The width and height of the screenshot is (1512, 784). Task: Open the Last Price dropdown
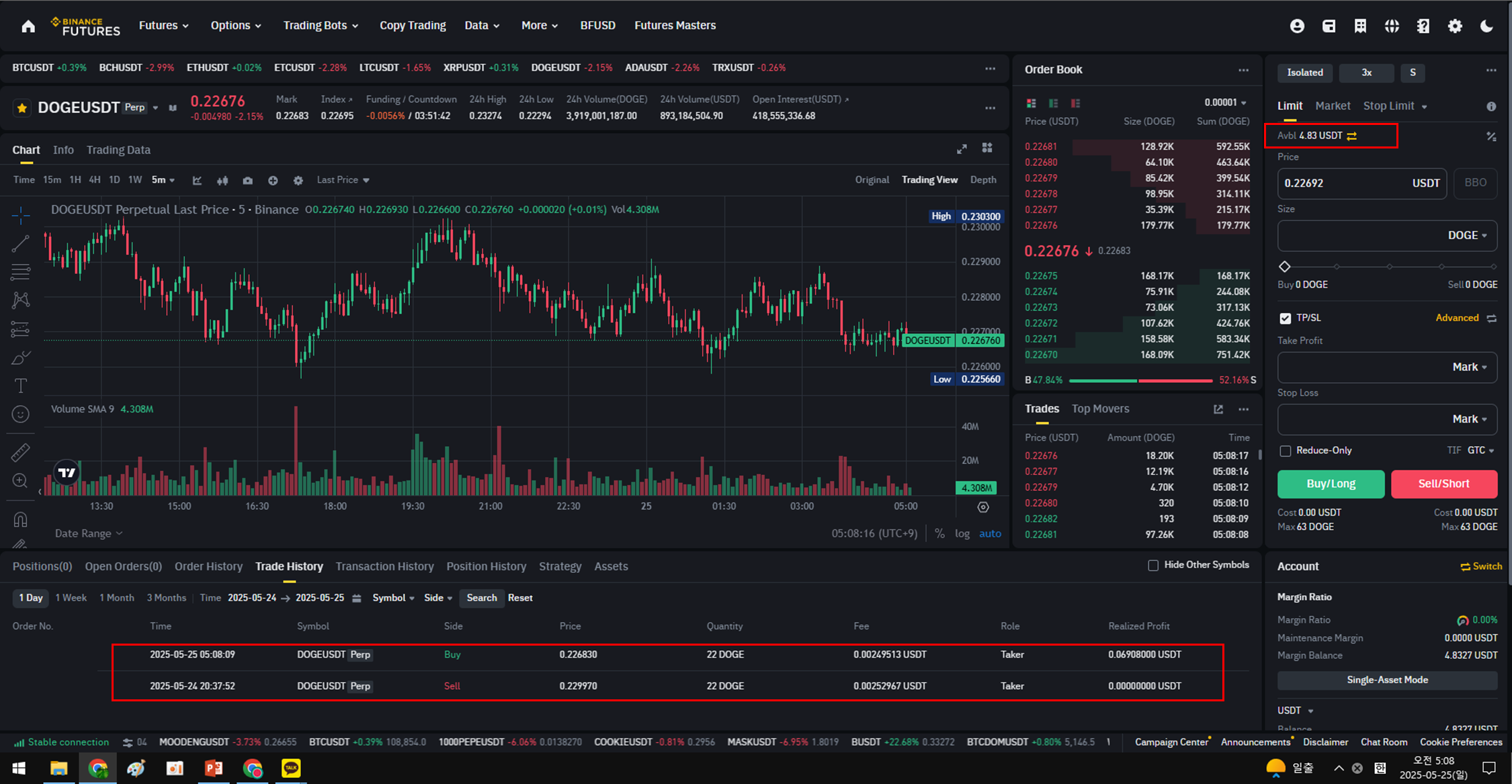tap(343, 180)
